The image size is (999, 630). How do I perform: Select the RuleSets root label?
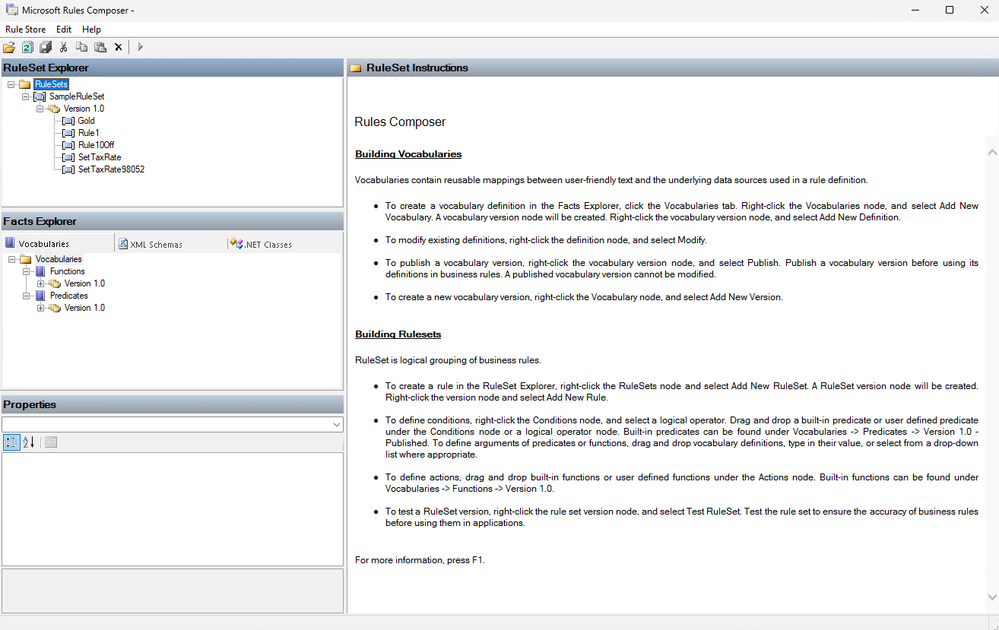(51, 84)
